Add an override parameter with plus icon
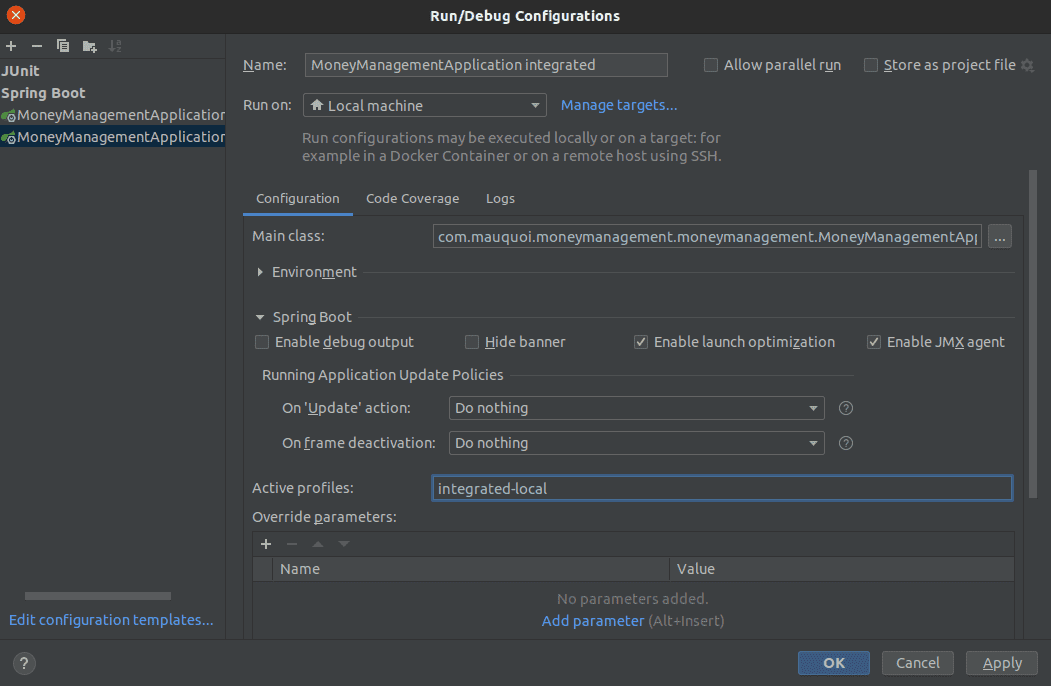The width and height of the screenshot is (1051, 686). tap(266, 544)
